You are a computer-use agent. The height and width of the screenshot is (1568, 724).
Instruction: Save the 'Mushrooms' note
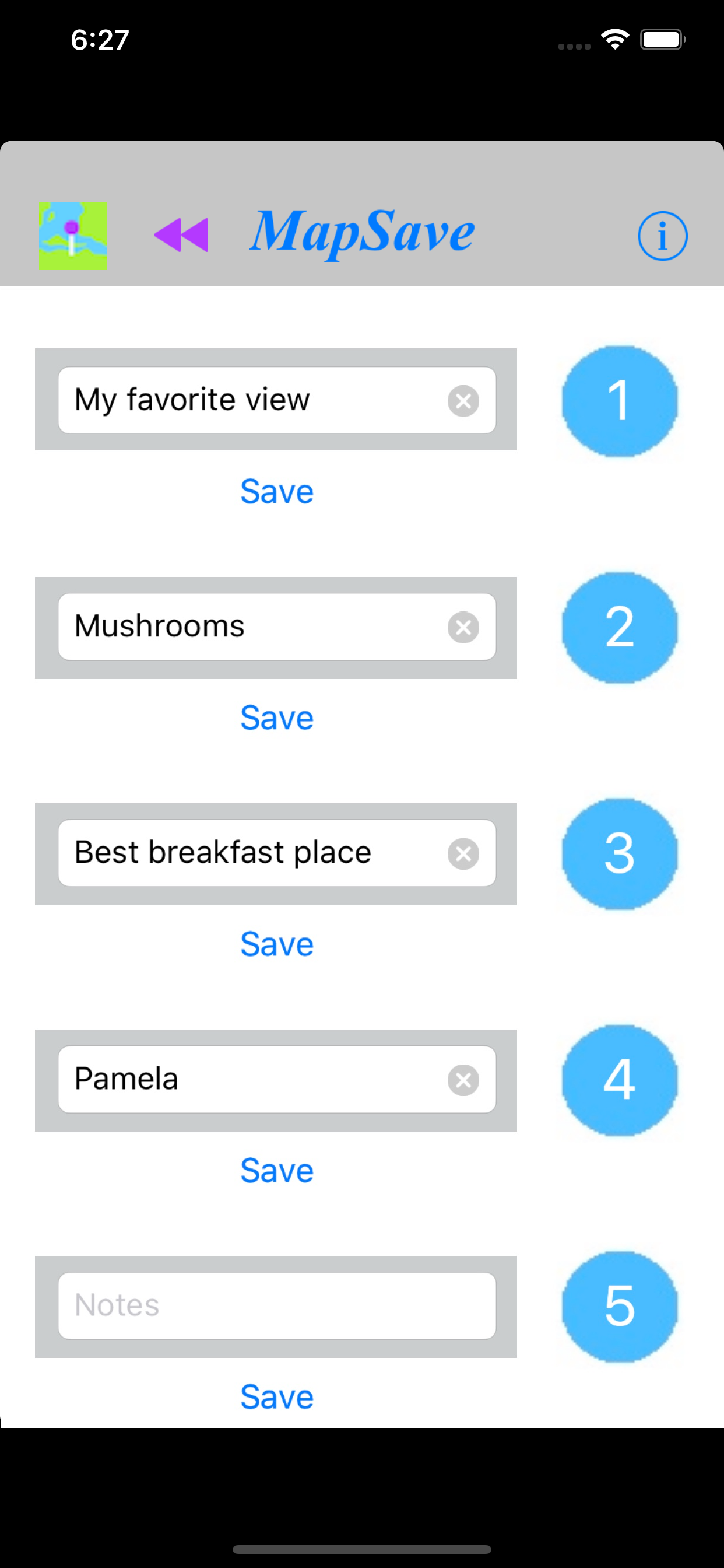(x=277, y=718)
